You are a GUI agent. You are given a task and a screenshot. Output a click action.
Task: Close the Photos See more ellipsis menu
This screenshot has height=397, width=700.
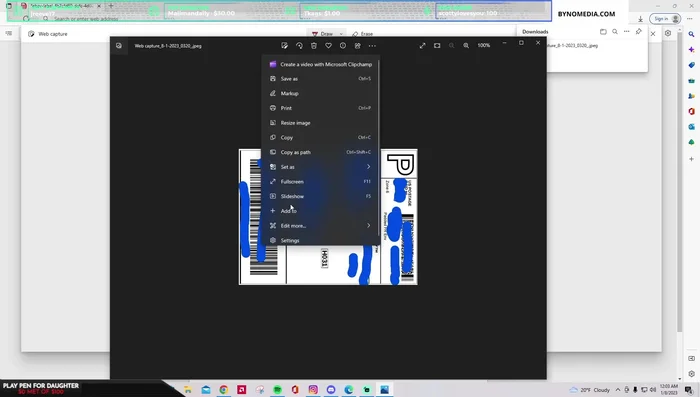point(372,46)
